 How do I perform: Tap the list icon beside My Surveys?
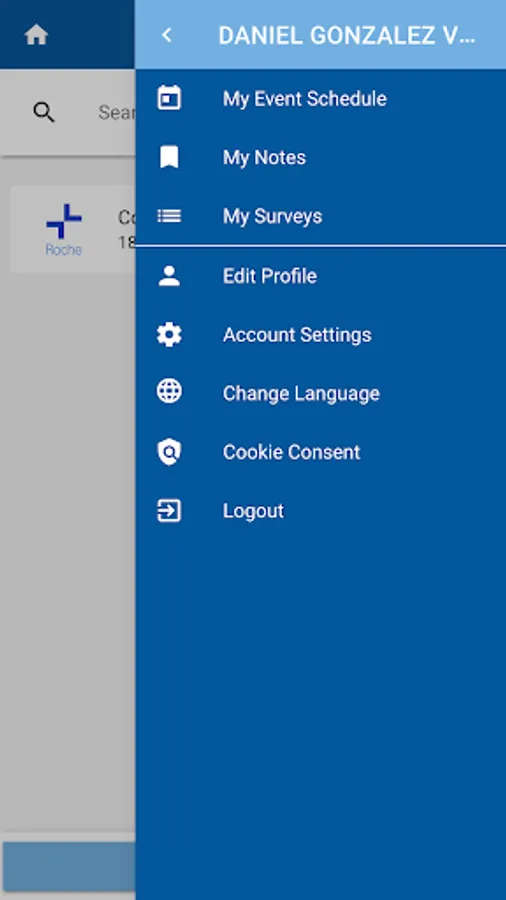pos(169,216)
